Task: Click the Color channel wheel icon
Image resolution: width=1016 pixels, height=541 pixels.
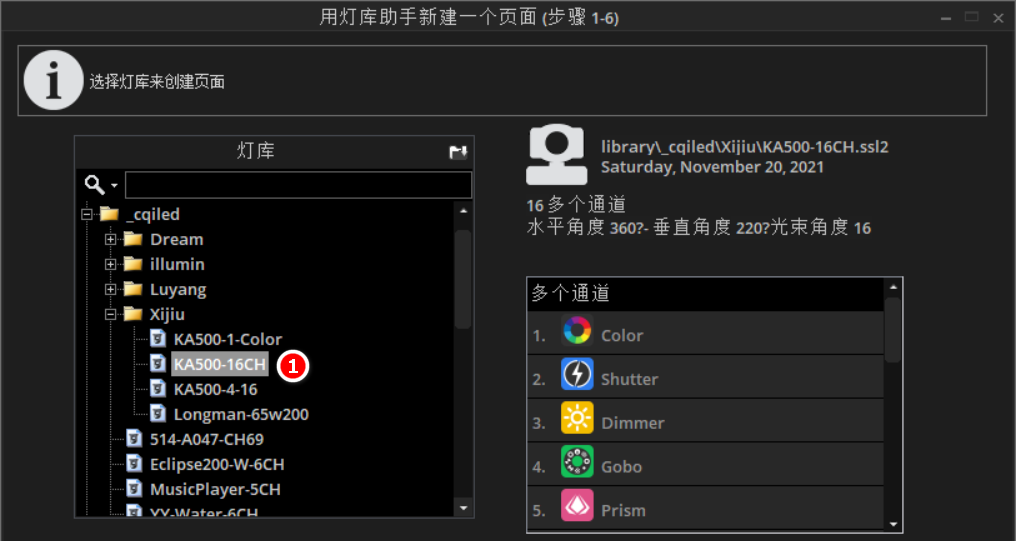Action: (577, 331)
